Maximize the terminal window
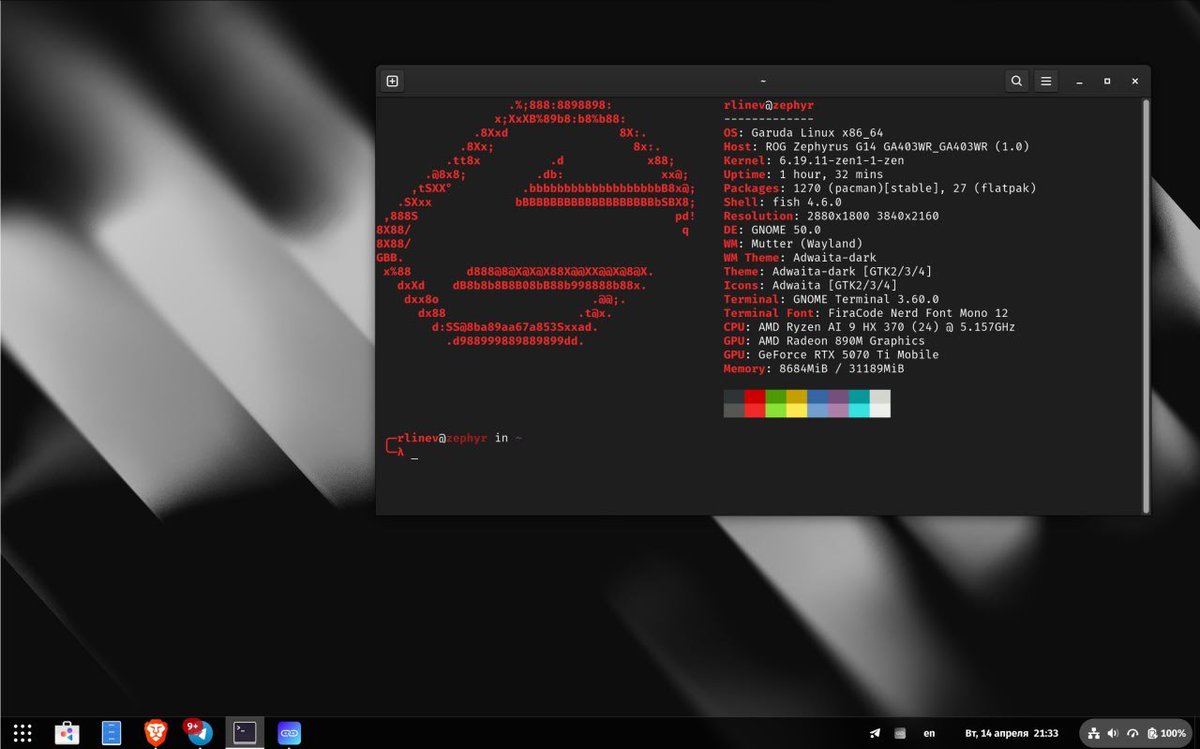The width and height of the screenshot is (1200, 749). pos(1107,81)
